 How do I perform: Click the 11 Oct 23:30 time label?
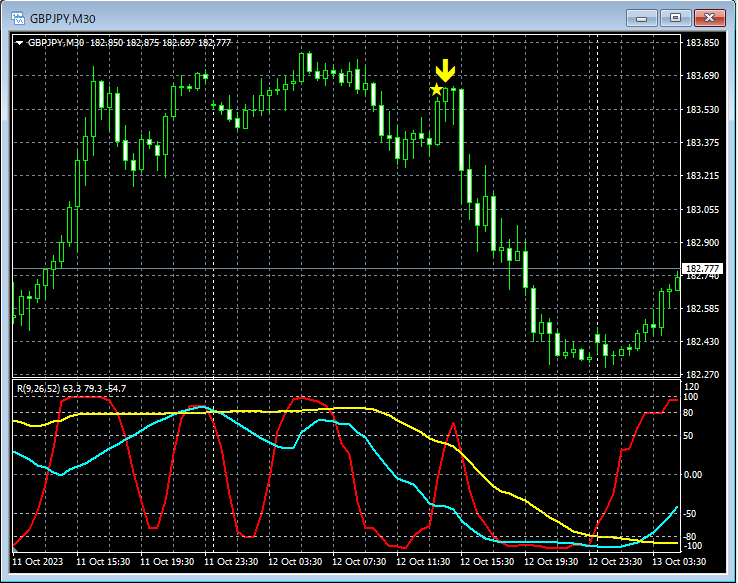[231, 562]
